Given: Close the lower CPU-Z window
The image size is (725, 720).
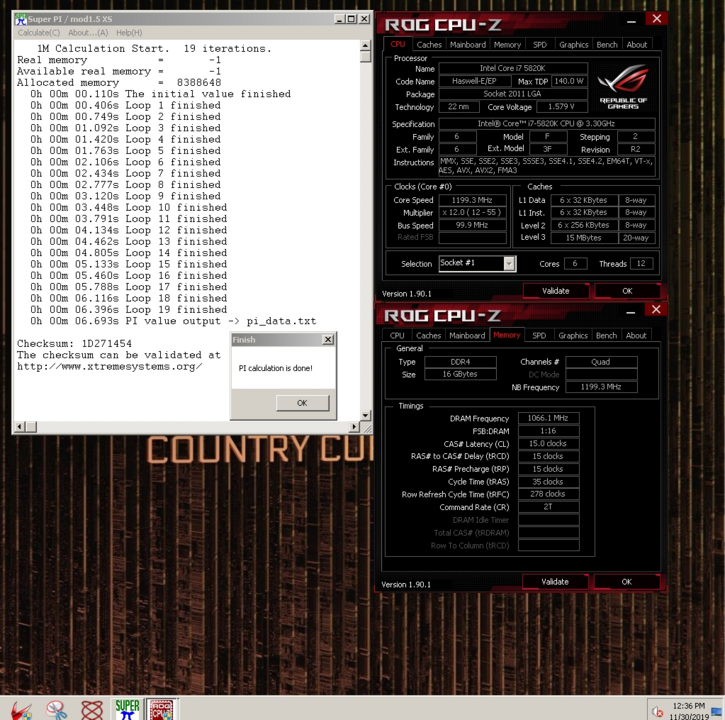Looking at the screenshot, I should point(656,310).
